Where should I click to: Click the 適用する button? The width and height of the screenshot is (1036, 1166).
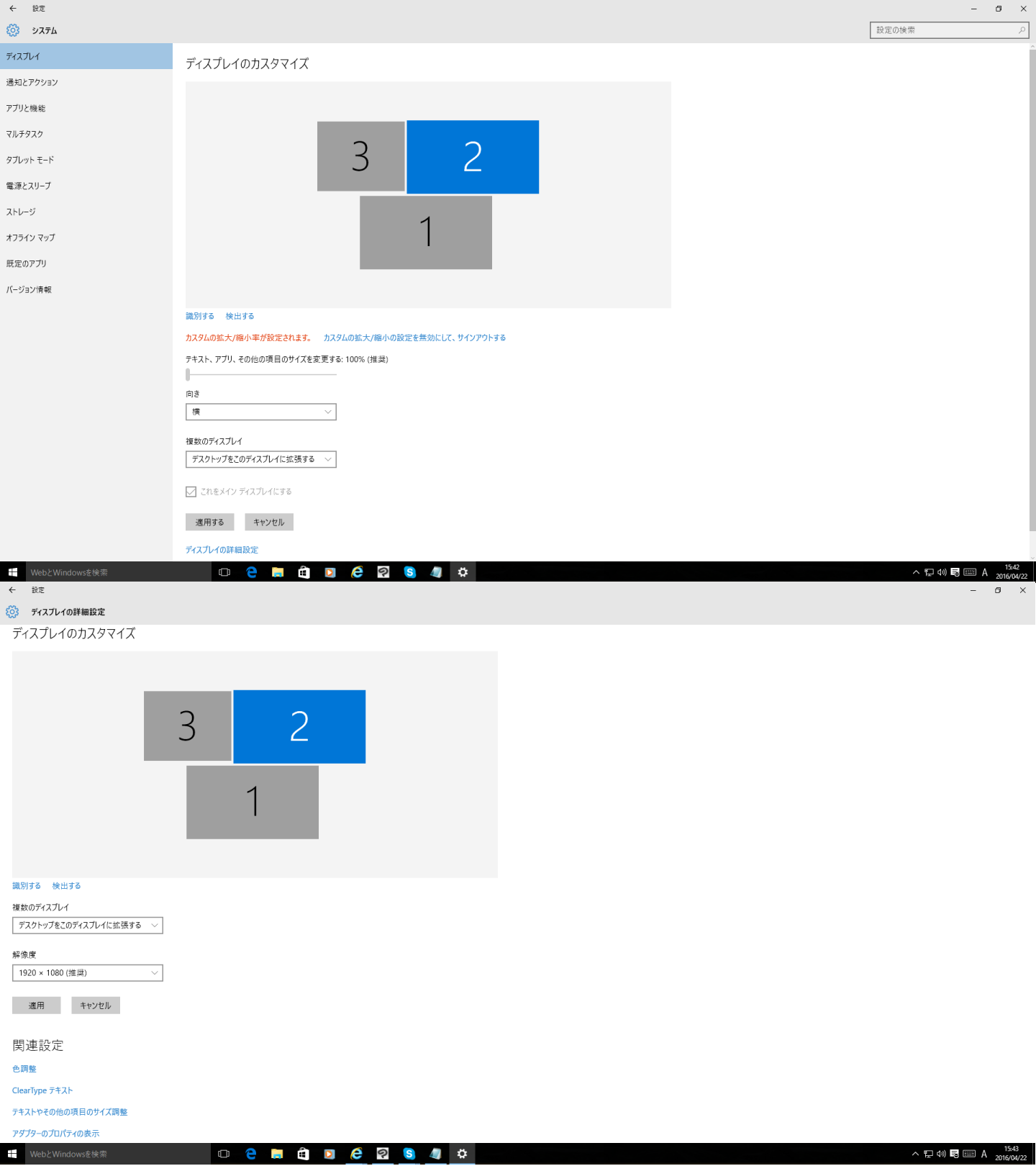coord(209,522)
